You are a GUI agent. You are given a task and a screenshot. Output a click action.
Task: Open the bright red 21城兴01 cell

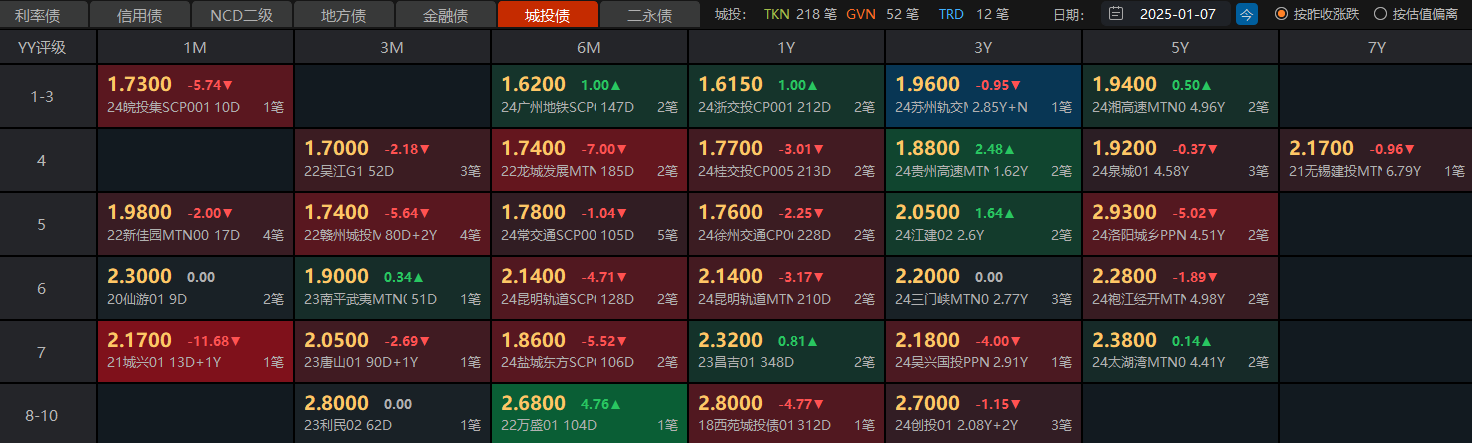coord(195,351)
